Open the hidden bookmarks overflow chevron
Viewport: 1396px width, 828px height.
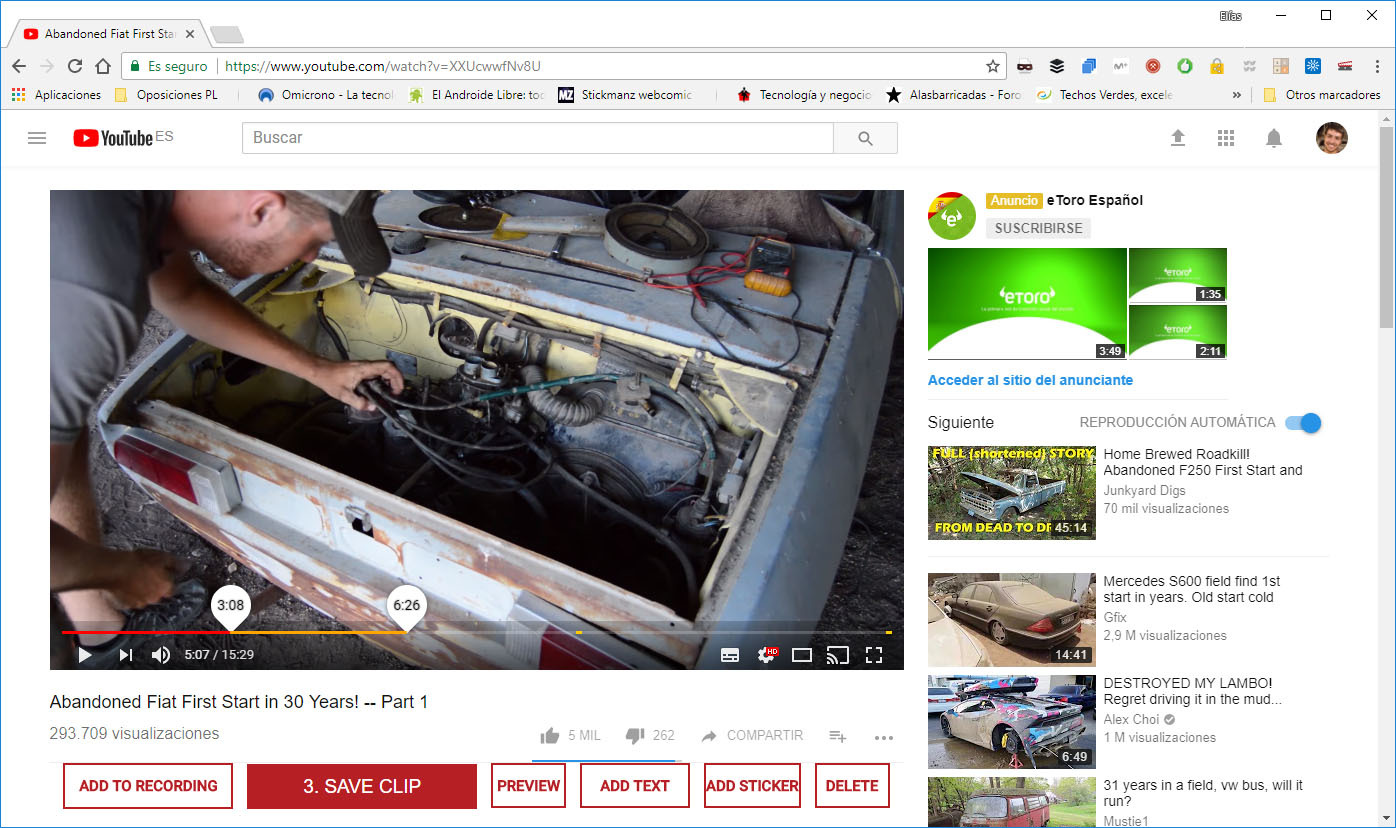point(1237,95)
